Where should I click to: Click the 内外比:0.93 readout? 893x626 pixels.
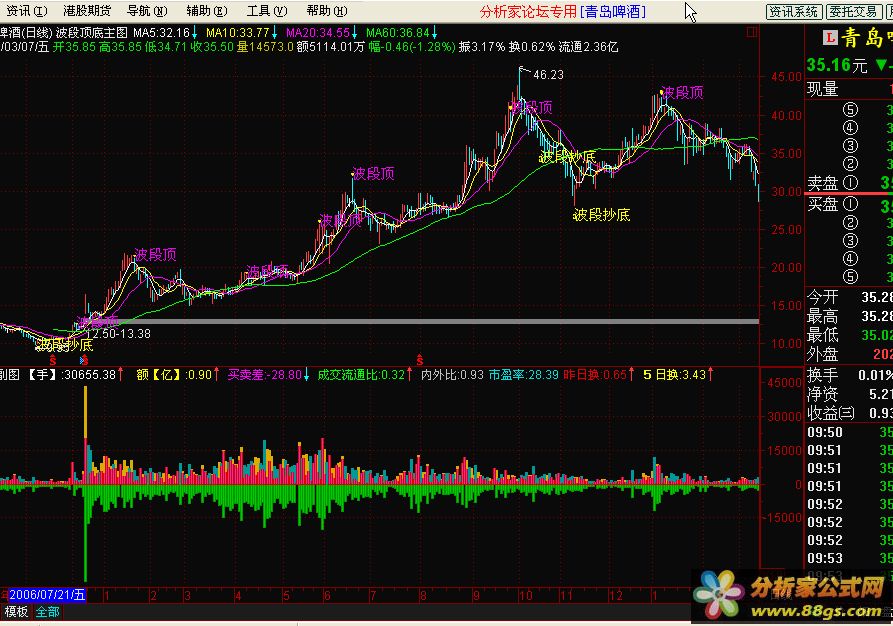pos(452,375)
